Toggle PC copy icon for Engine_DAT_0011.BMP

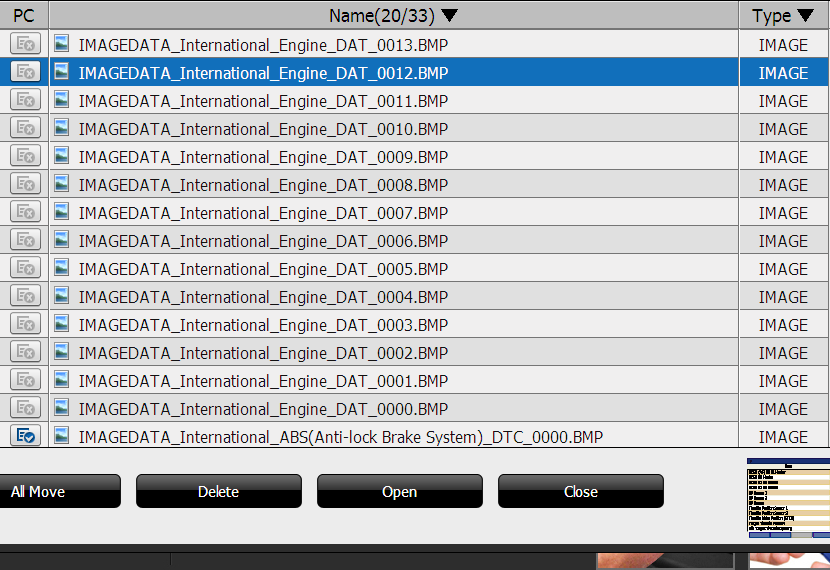pos(25,100)
